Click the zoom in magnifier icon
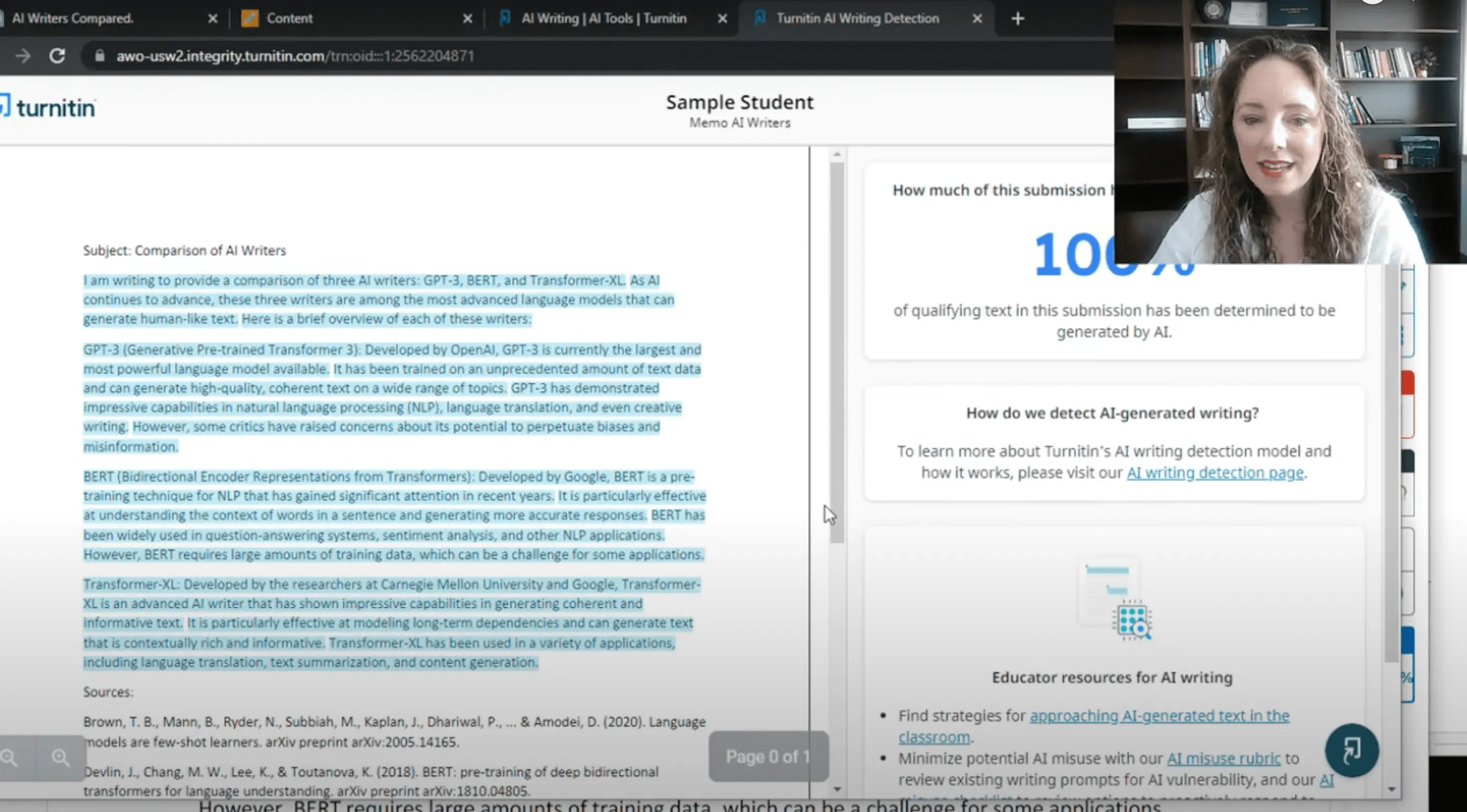This screenshot has width=1467, height=812. [60, 757]
